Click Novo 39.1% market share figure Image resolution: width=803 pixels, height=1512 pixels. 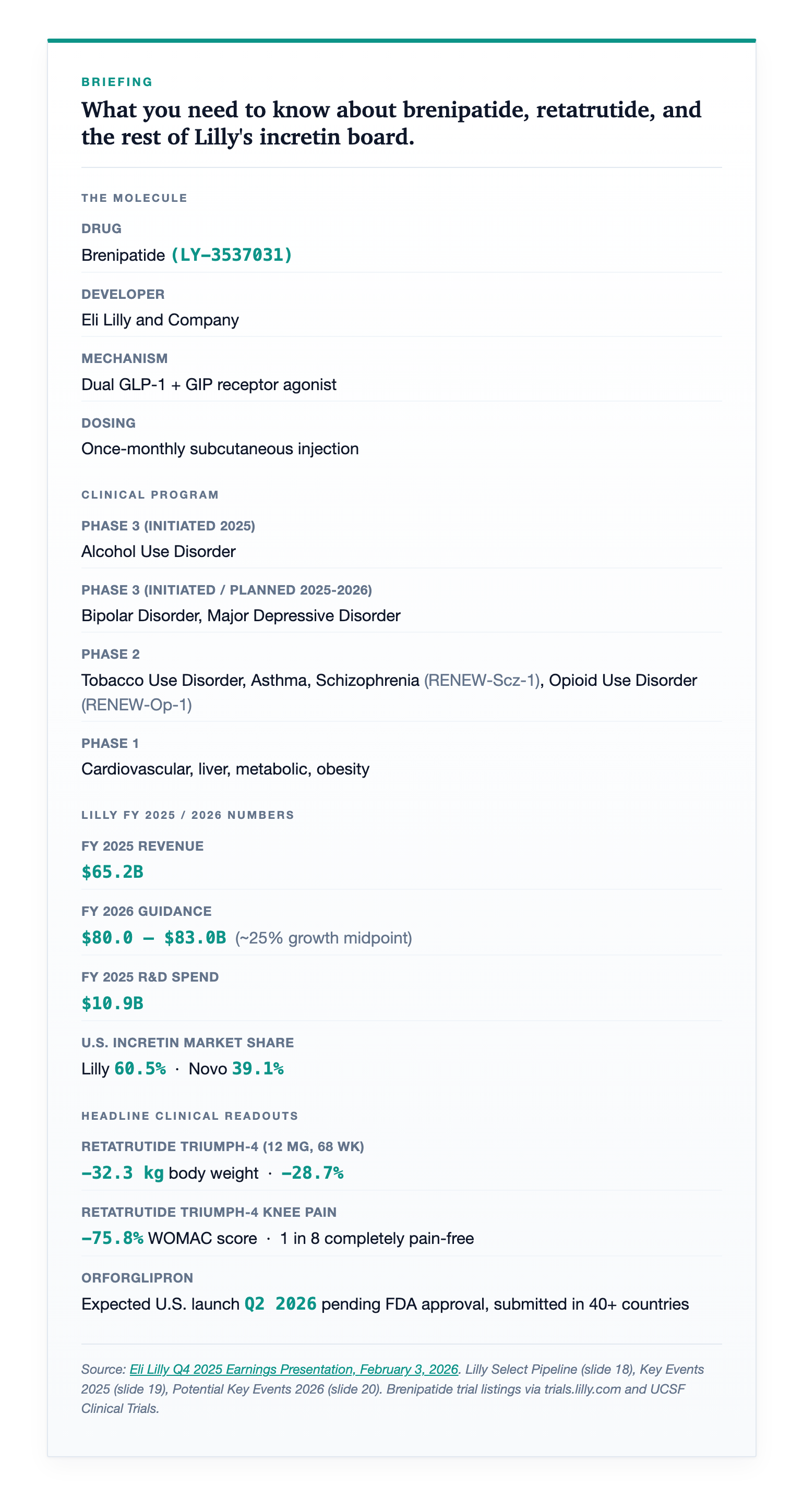click(236, 1068)
